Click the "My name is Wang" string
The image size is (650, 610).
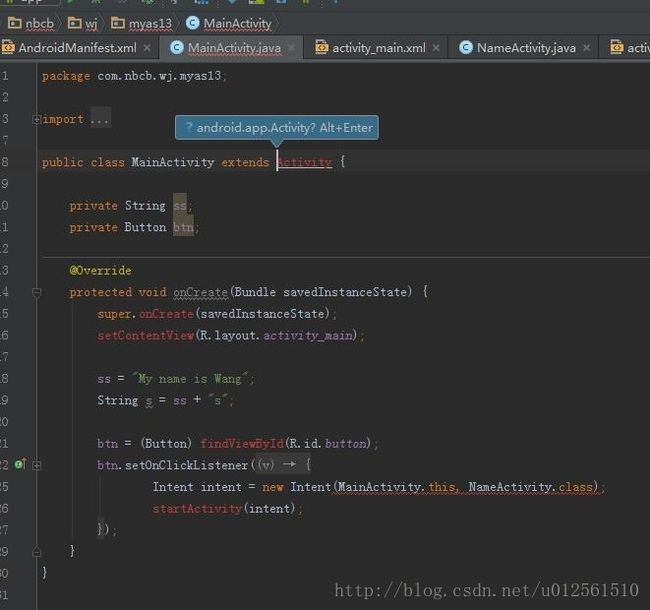coord(190,379)
